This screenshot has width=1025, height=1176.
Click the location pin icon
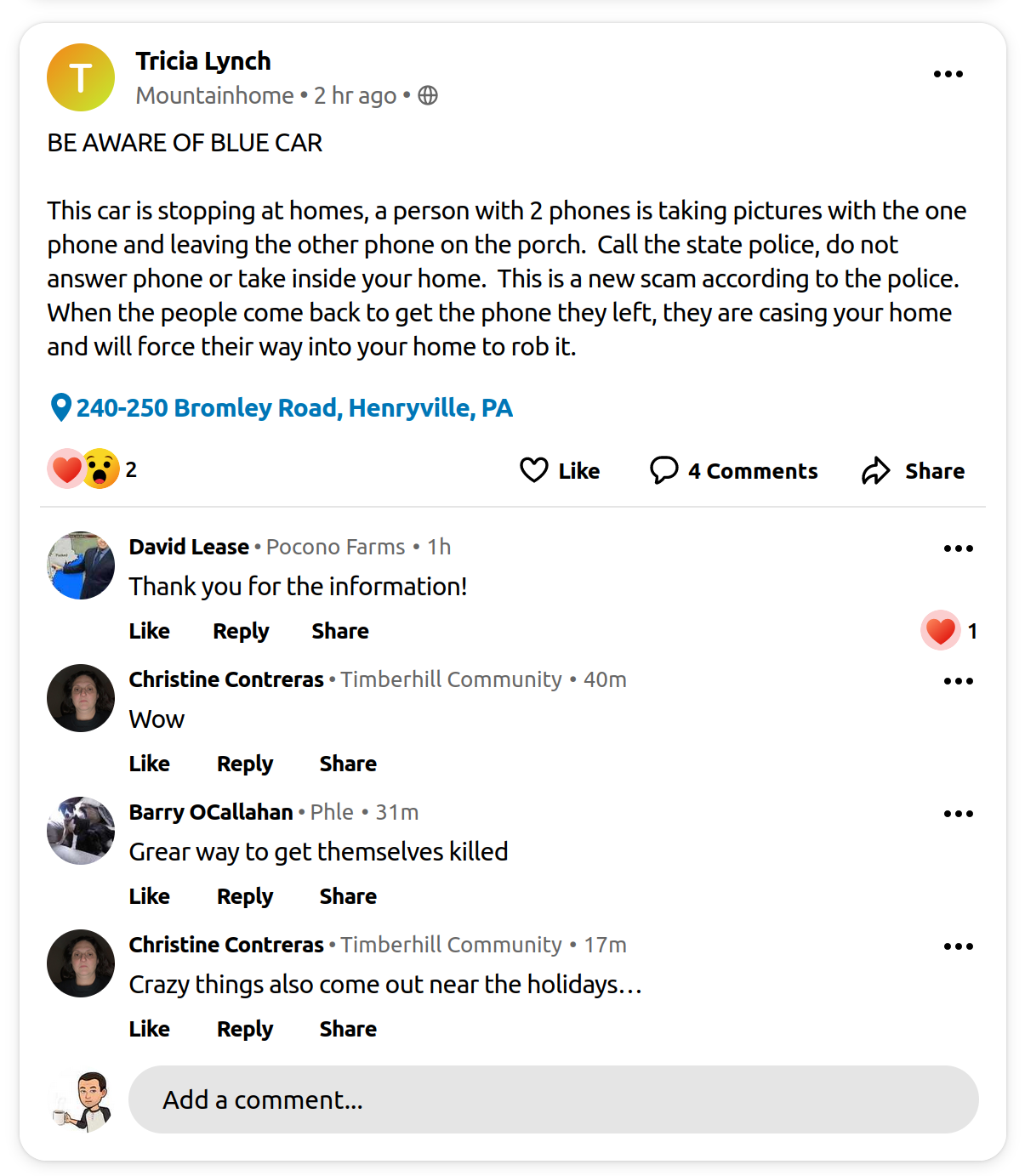pos(60,408)
